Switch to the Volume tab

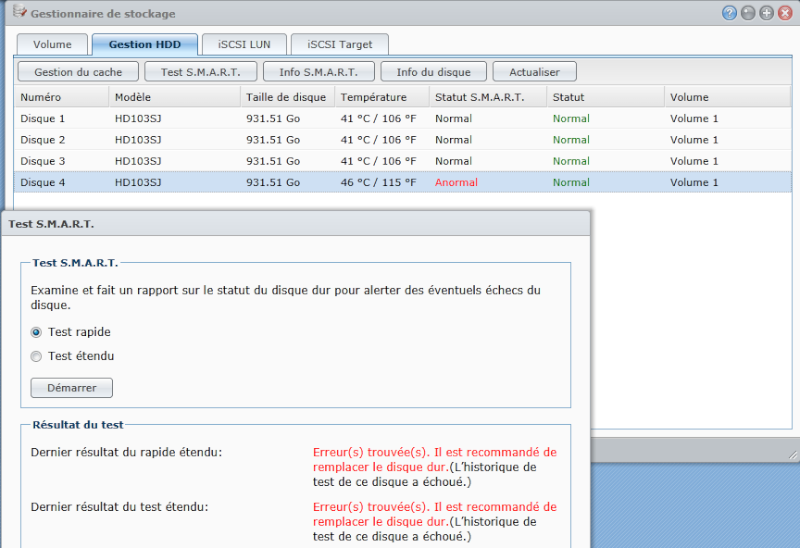pyautogui.click(x=52, y=44)
